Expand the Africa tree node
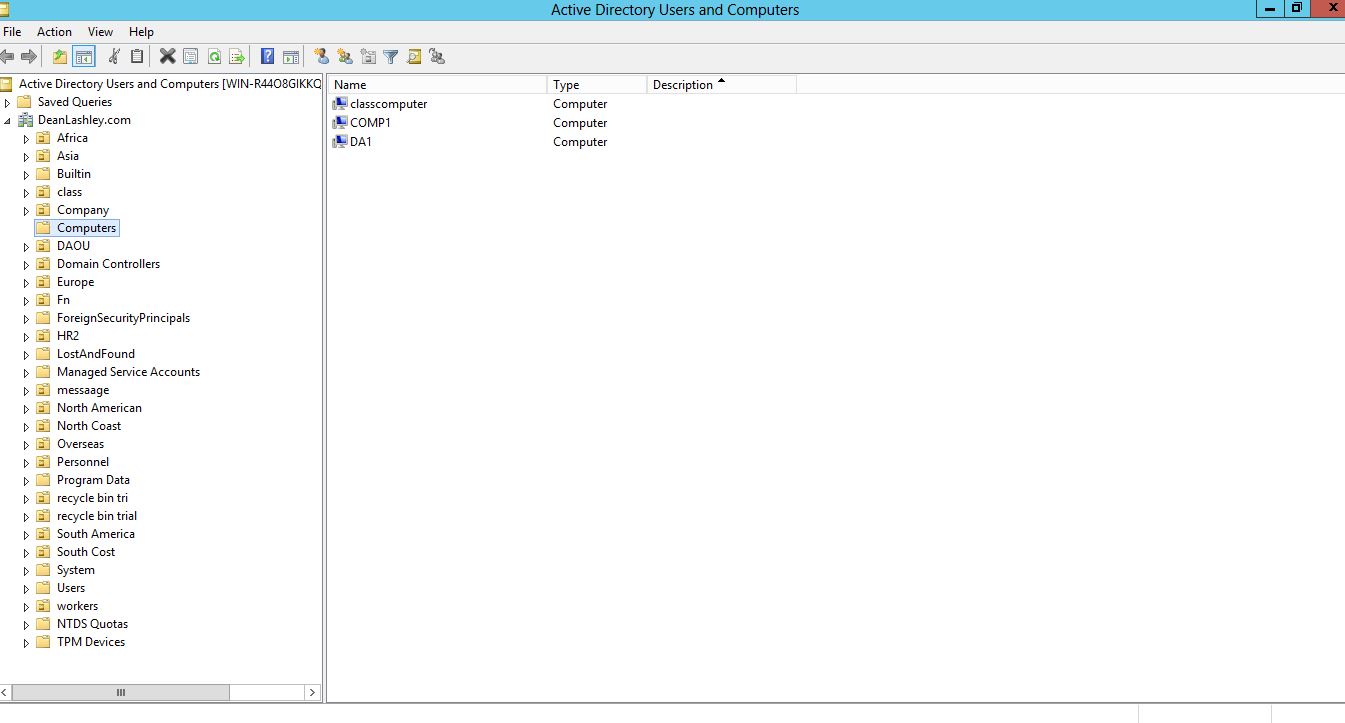The height and width of the screenshot is (723, 1345). click(27, 139)
